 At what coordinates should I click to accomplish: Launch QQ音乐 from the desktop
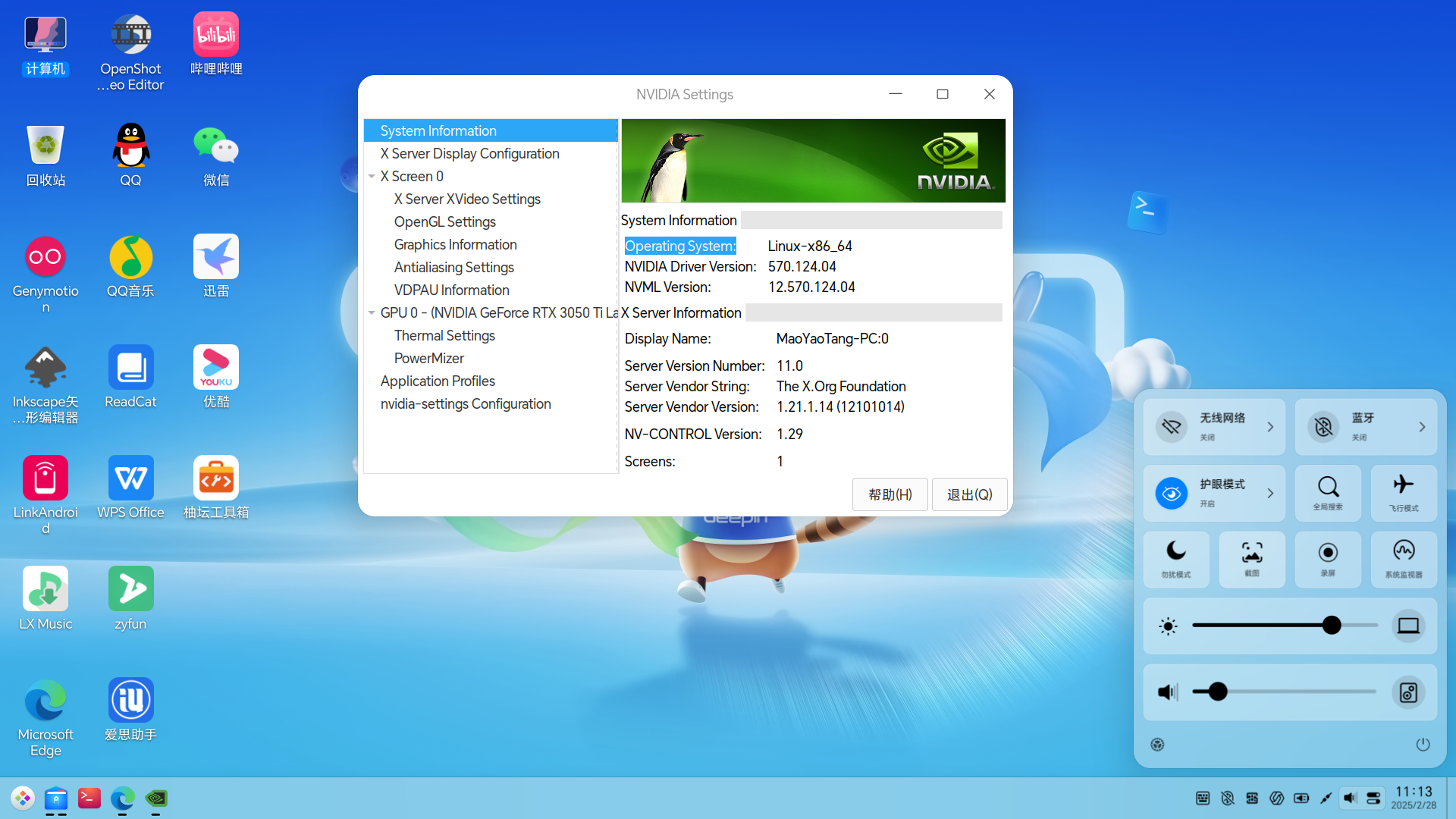[x=130, y=266]
